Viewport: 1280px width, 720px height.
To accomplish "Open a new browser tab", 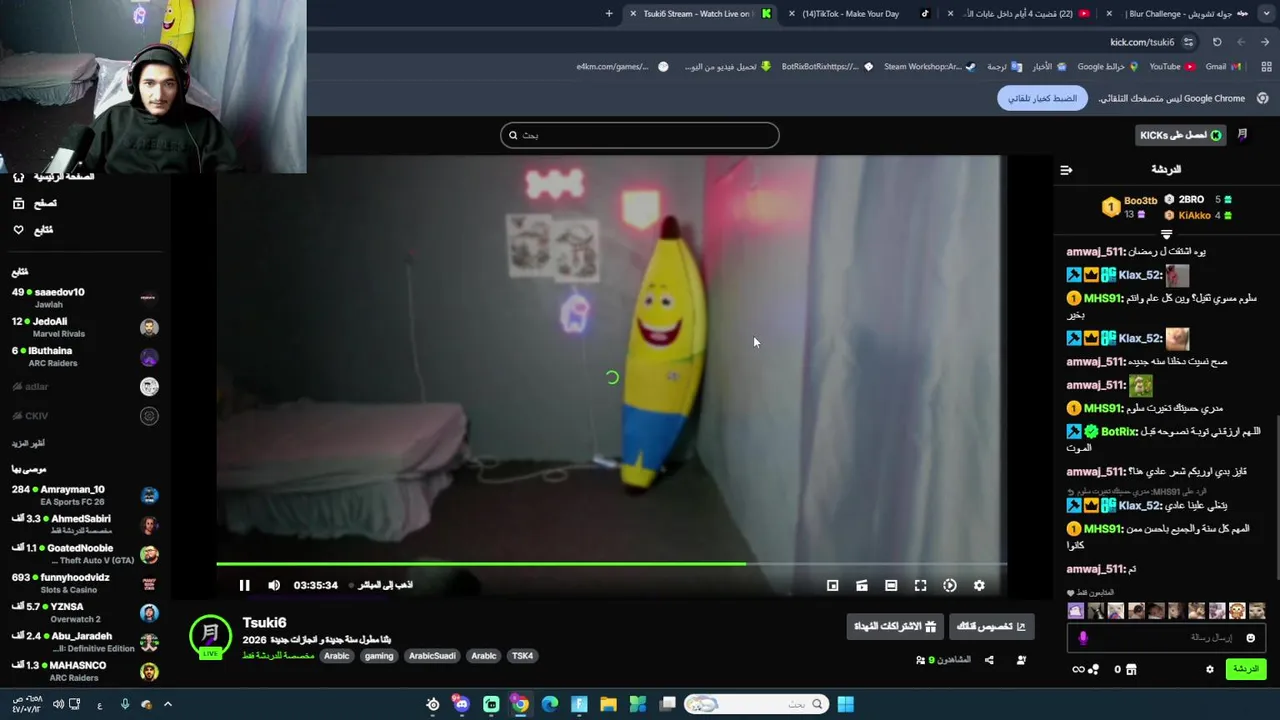I will point(609,14).
